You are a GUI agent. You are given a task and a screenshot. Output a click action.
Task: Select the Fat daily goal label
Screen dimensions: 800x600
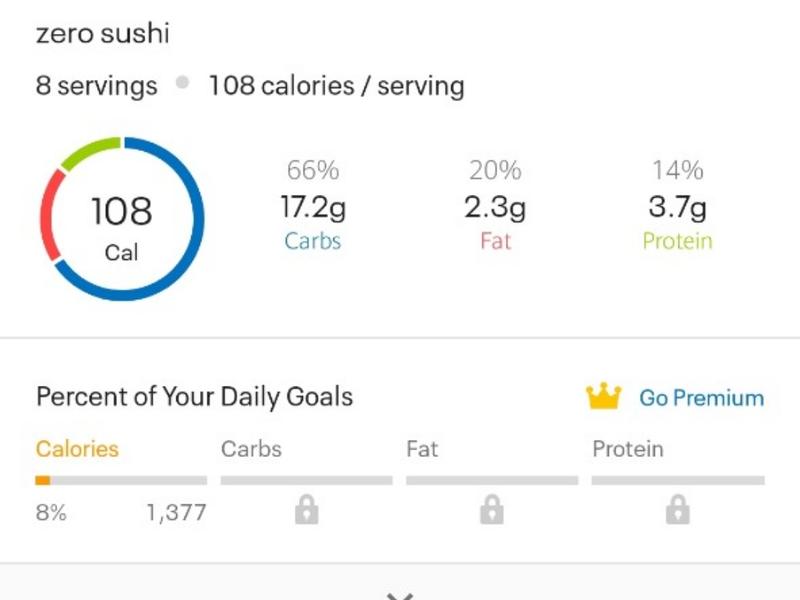[x=422, y=449]
